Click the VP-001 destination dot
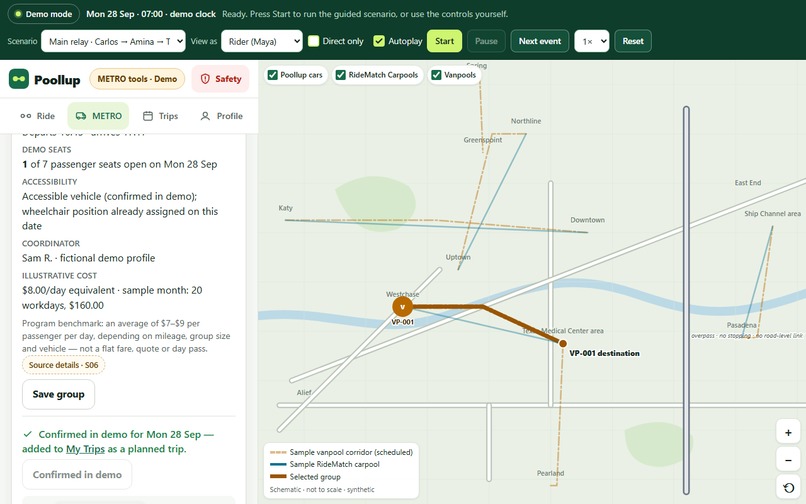The height and width of the screenshot is (504, 806). pos(563,343)
